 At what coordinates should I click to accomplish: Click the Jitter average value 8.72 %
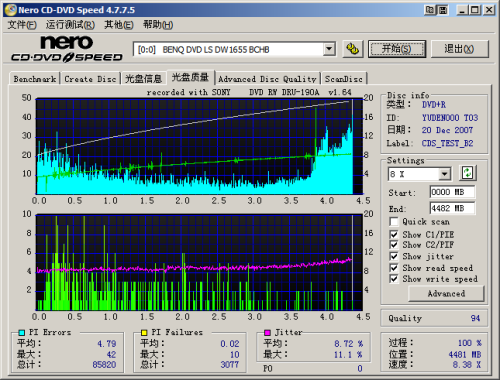(x=349, y=344)
